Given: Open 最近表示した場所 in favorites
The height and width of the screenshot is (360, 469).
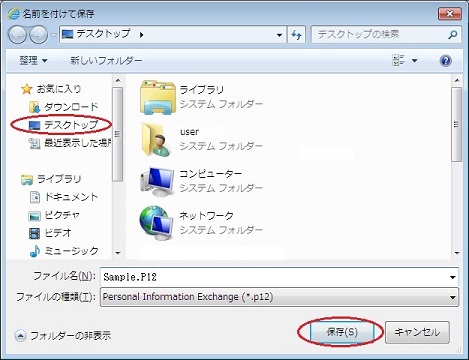Looking at the screenshot, I should 78,143.
